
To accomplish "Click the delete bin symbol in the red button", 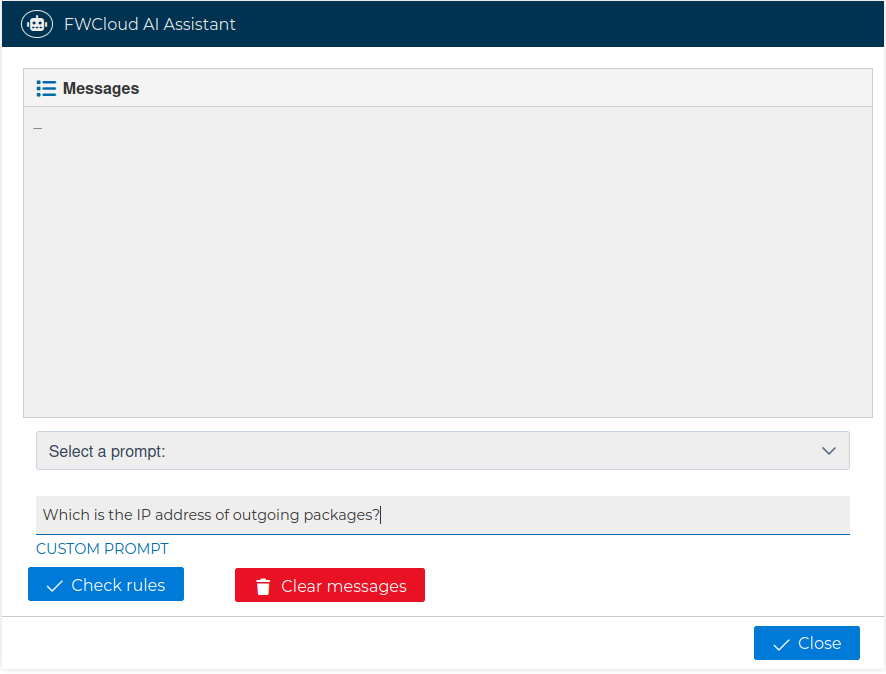I will click(x=262, y=584).
